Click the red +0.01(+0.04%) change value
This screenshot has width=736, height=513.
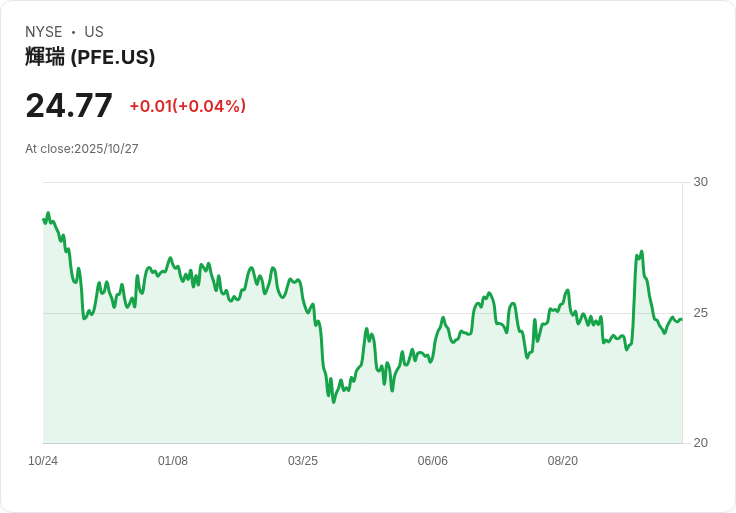(x=187, y=106)
